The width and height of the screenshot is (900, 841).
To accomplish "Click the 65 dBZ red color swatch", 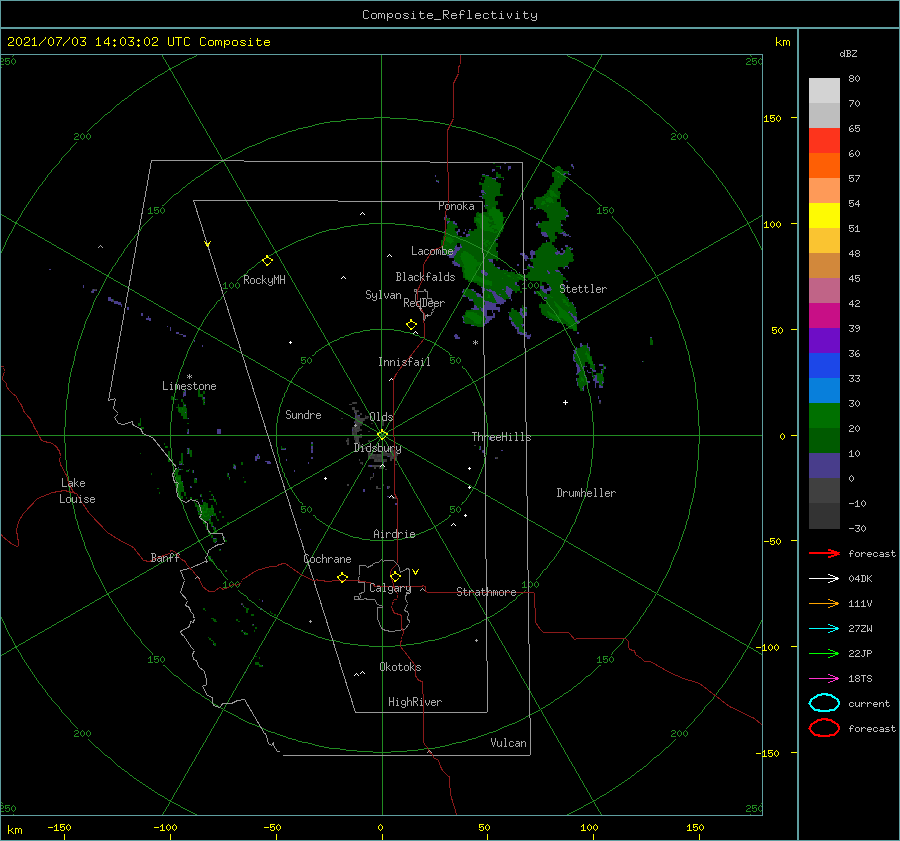I will tap(824, 141).
